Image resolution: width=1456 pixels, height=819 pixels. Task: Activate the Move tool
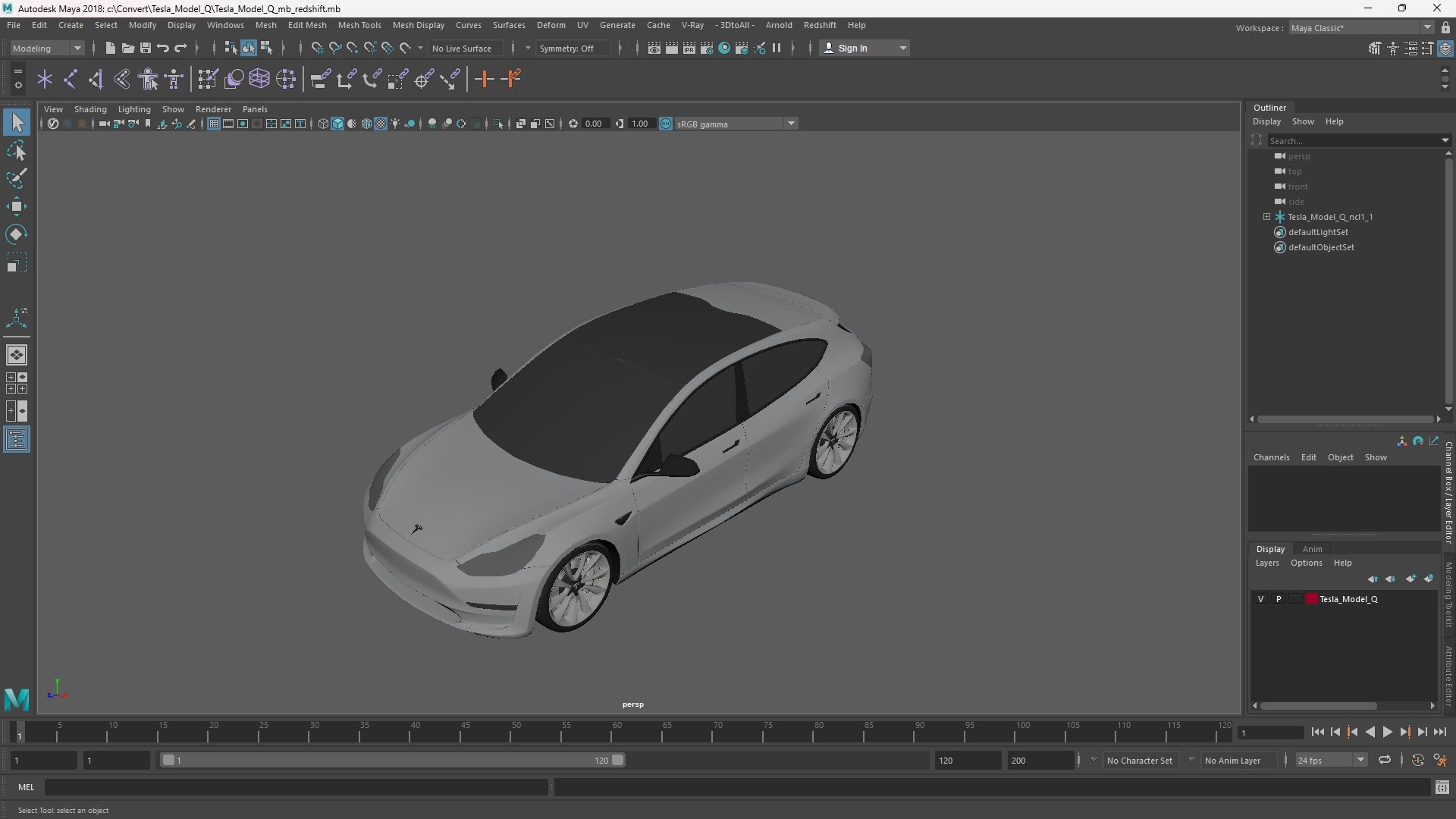pyautogui.click(x=17, y=206)
